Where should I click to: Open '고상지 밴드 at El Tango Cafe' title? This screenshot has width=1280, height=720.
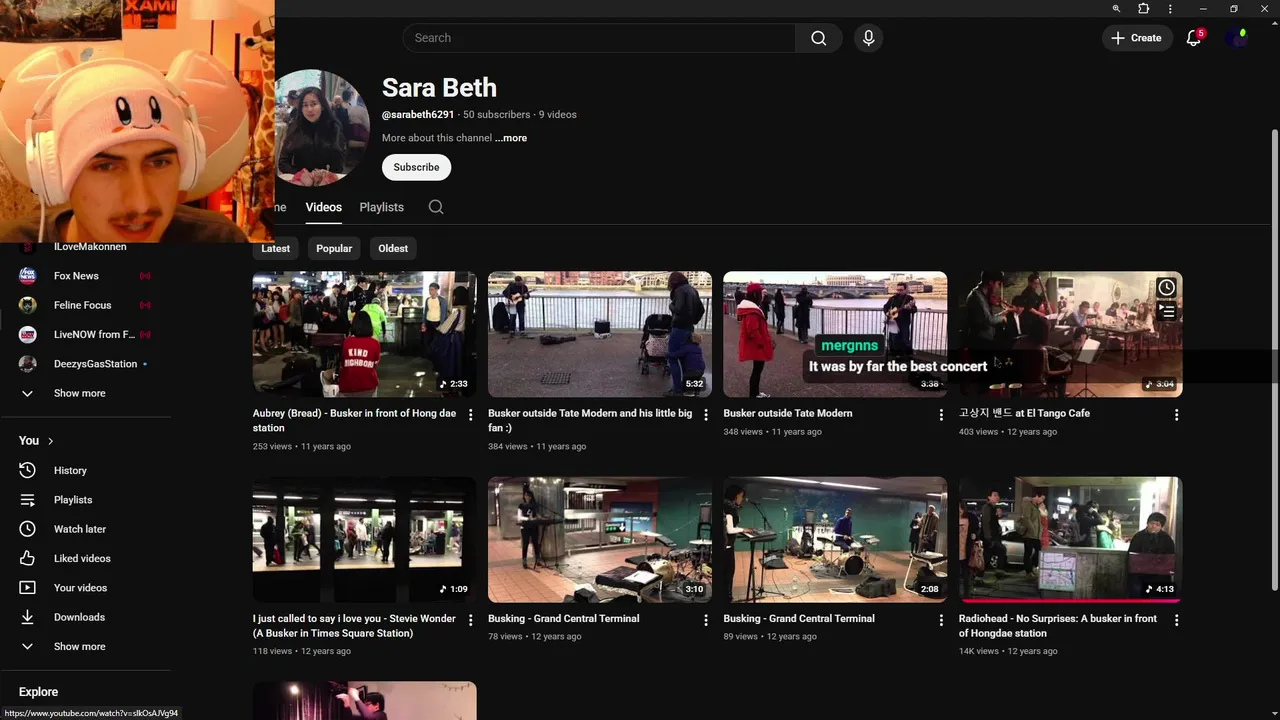1024,413
